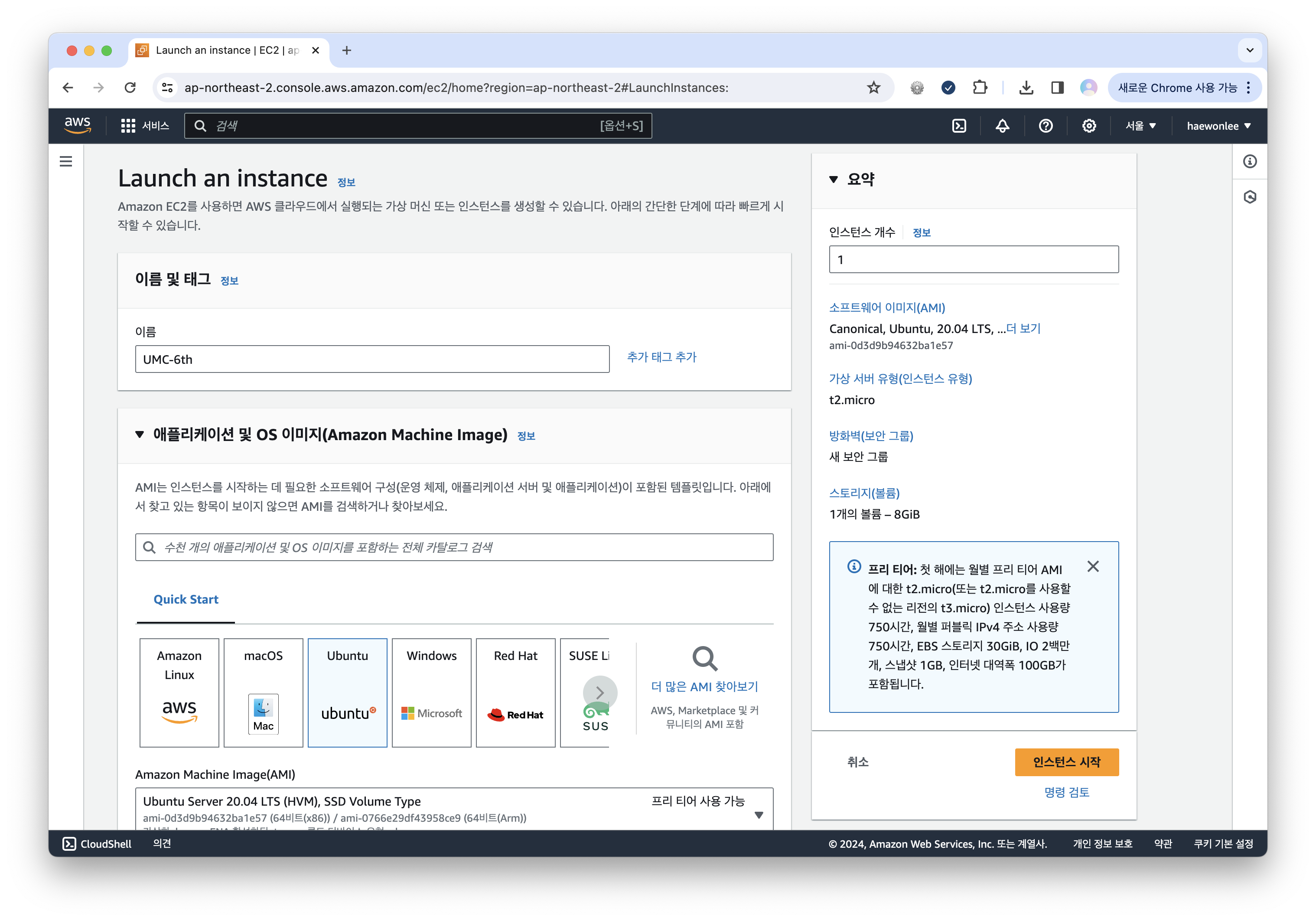This screenshot has height=921, width=1316.
Task: Click the instance name input field
Action: pyautogui.click(x=372, y=359)
